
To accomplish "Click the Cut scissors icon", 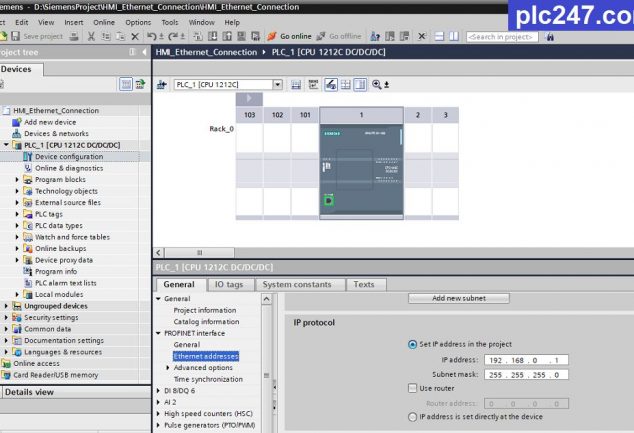I will [91, 36].
